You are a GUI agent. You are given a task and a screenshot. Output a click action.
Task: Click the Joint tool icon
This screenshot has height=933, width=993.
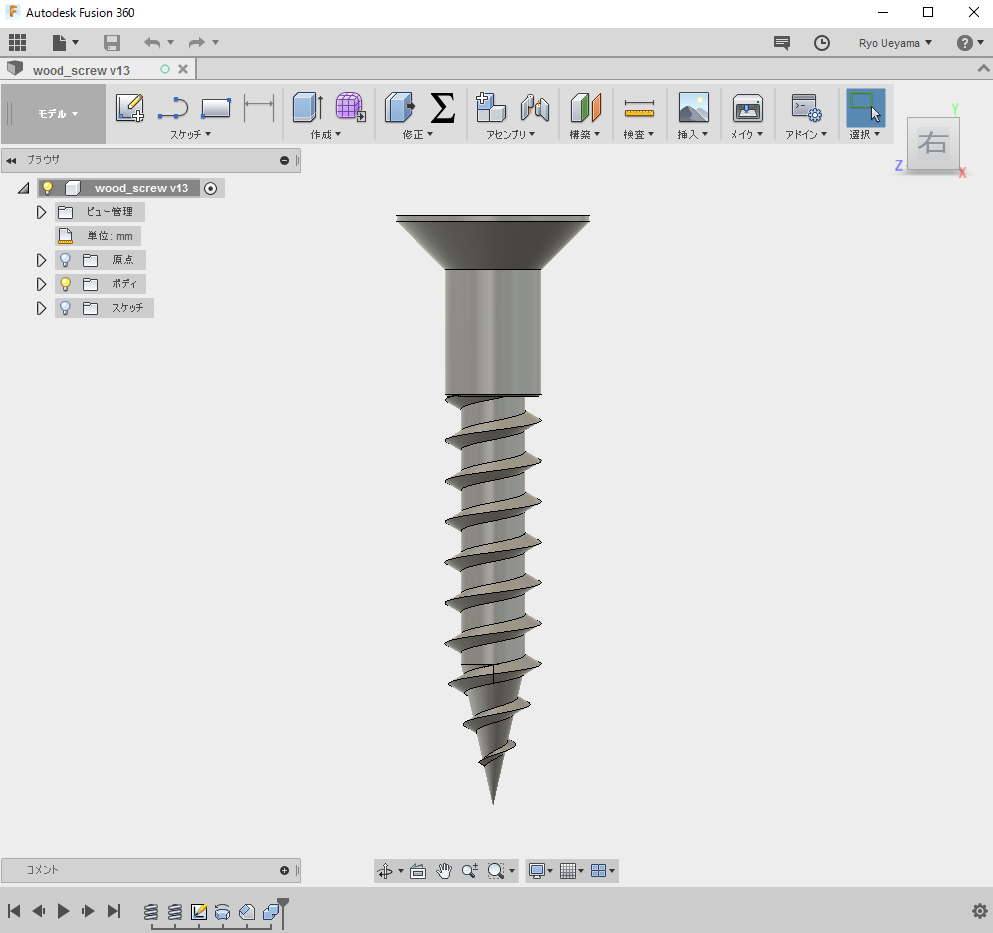[534, 107]
